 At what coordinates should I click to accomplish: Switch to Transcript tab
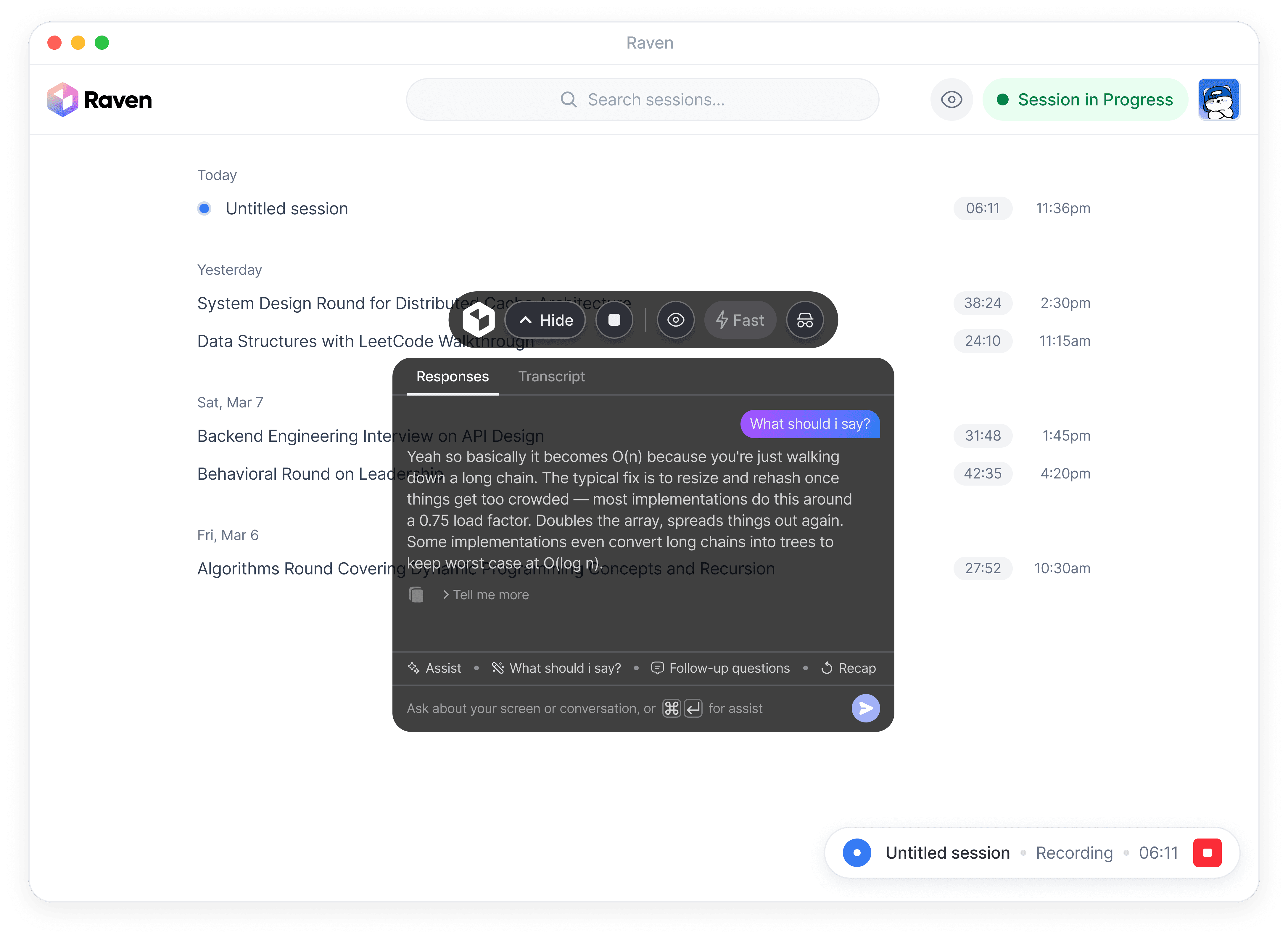point(551,377)
